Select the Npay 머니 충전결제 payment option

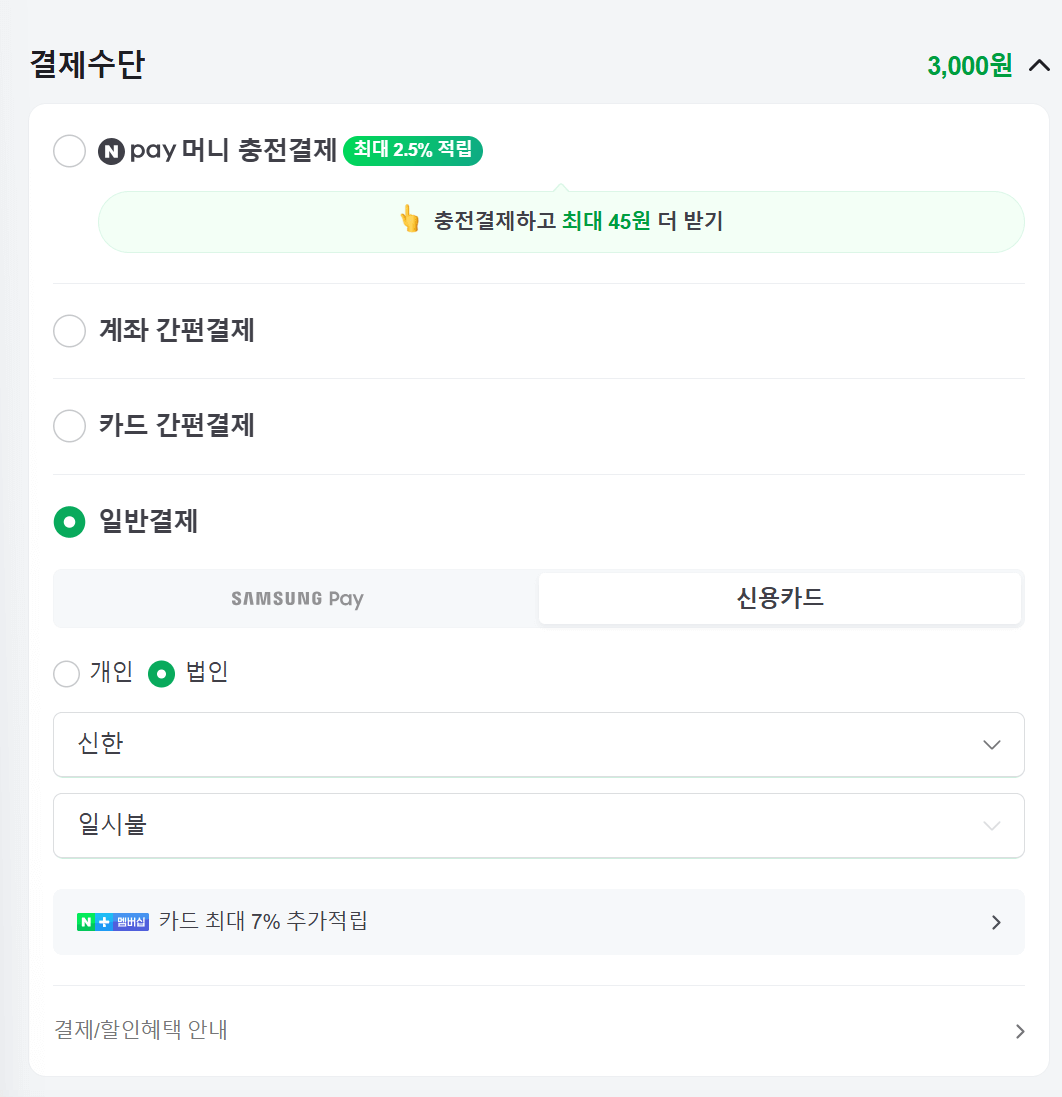coord(67,151)
